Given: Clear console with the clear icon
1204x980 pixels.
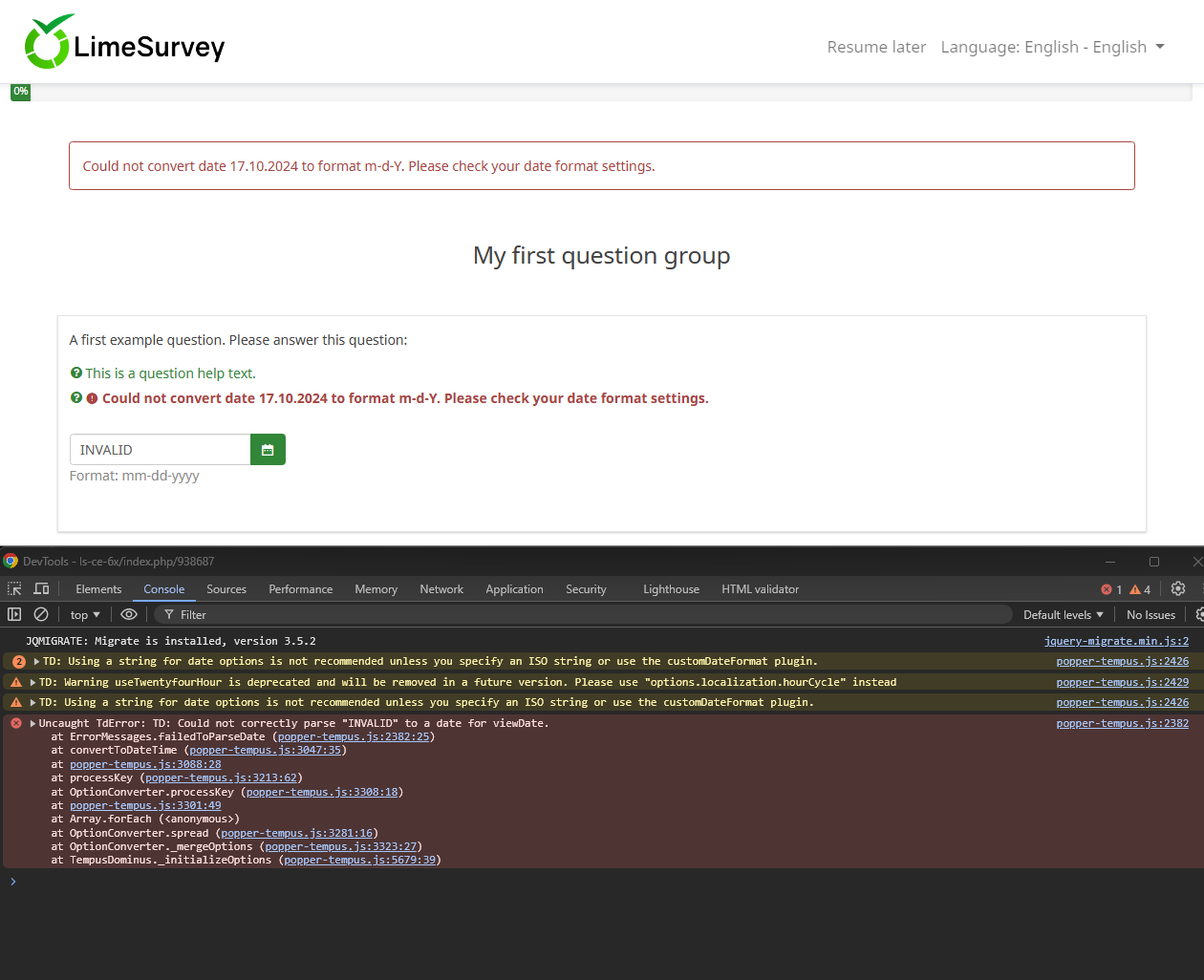Looking at the screenshot, I should [41, 615].
